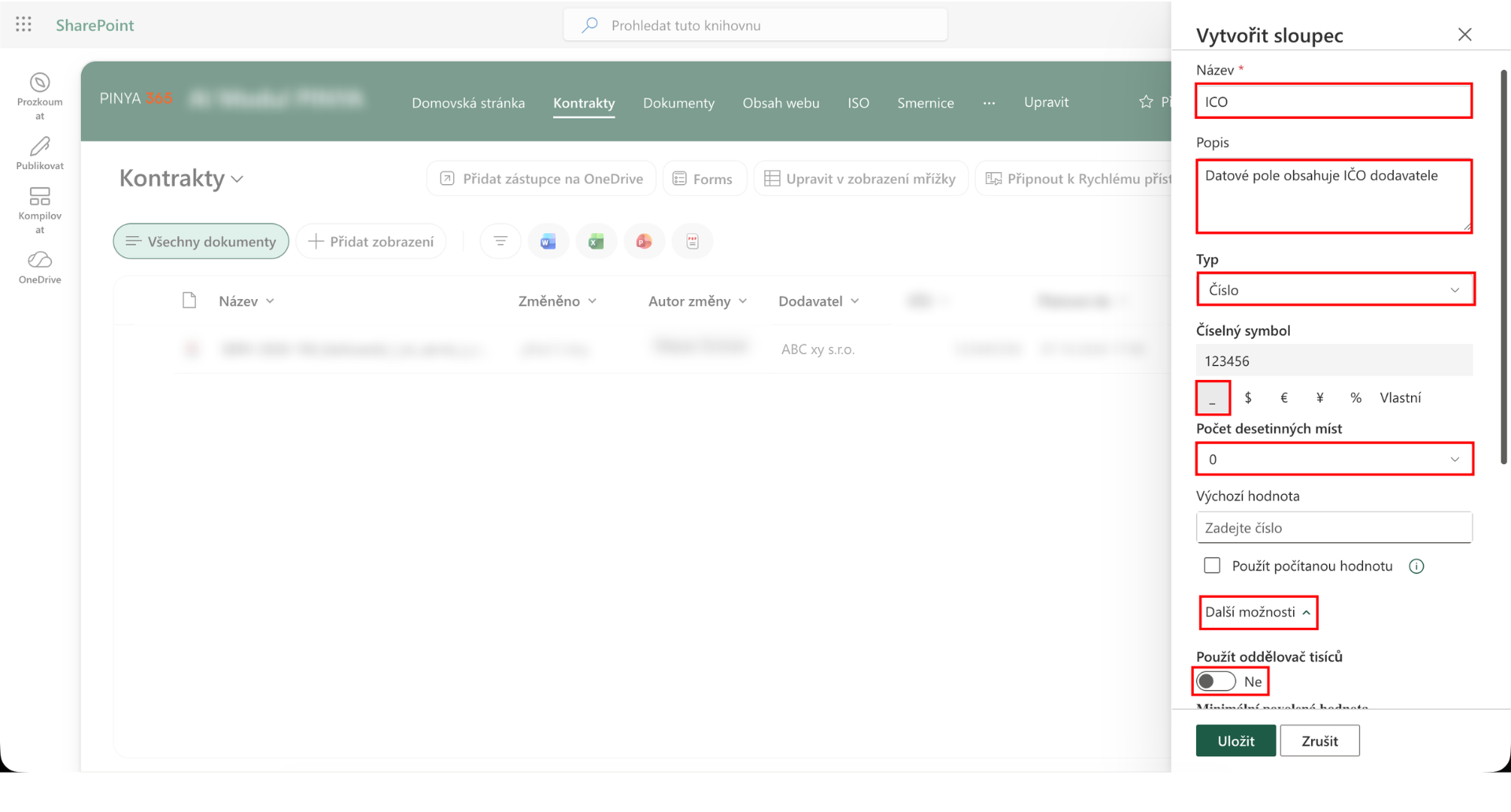
Task: Select the percent symbol option
Action: coord(1355,398)
